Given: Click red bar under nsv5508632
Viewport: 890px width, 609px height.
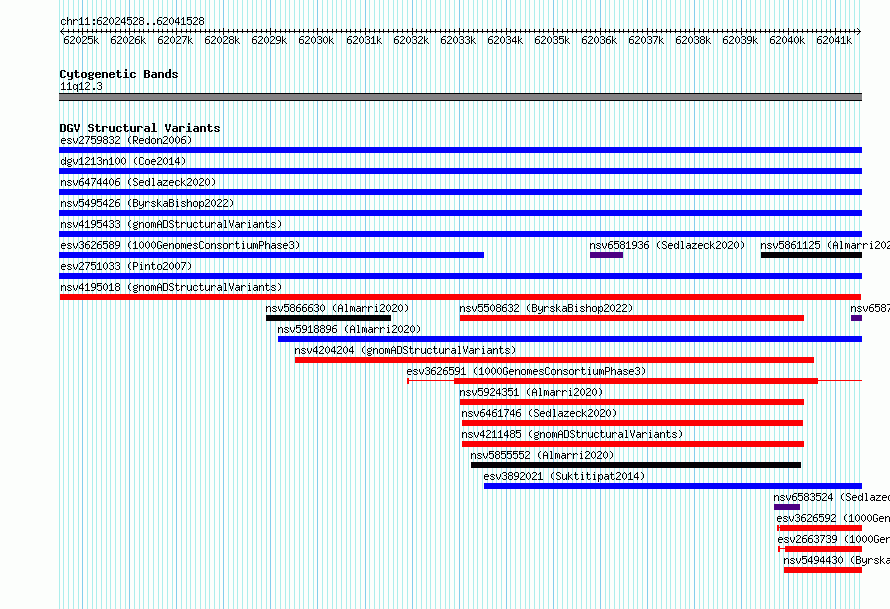Looking at the screenshot, I should [632, 318].
